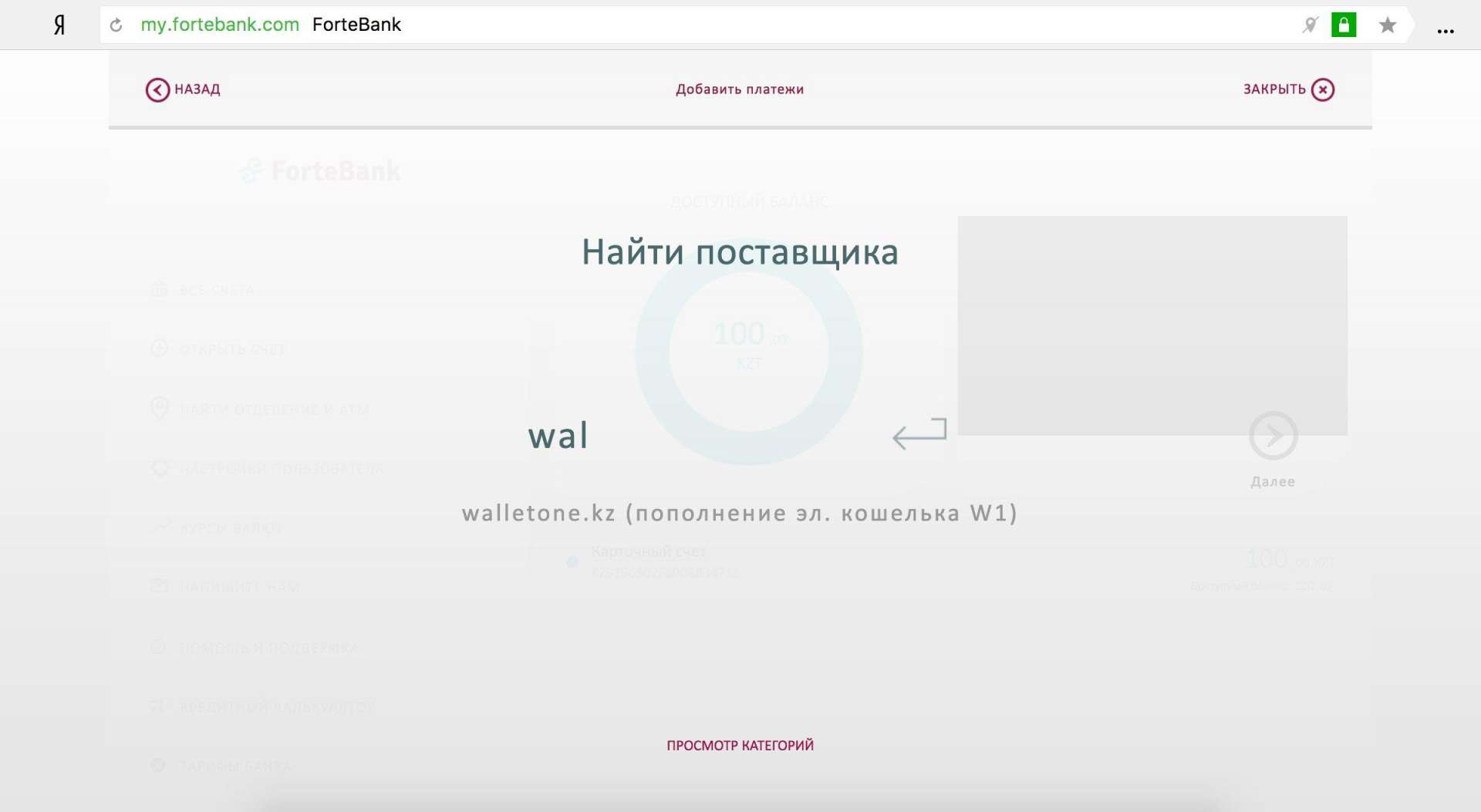Select the faded Кредитный калькулятор menu item
Viewport: 1481px width, 812px height.
(277, 707)
